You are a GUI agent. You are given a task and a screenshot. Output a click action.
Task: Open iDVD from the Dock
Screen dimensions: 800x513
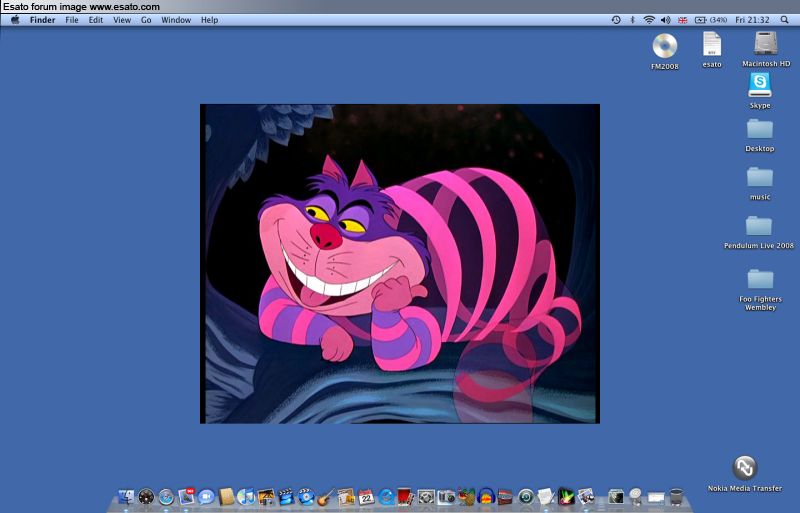coord(306,497)
